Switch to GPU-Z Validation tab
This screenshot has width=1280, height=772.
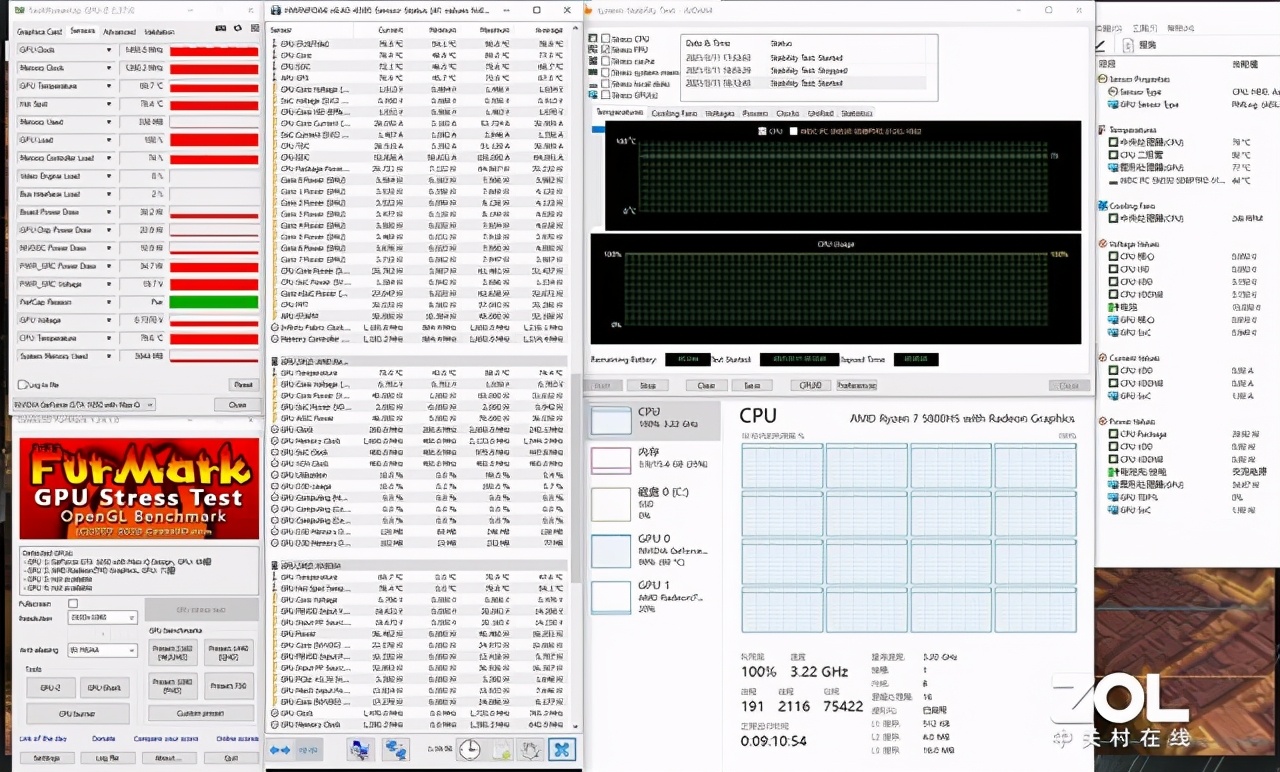[158, 32]
